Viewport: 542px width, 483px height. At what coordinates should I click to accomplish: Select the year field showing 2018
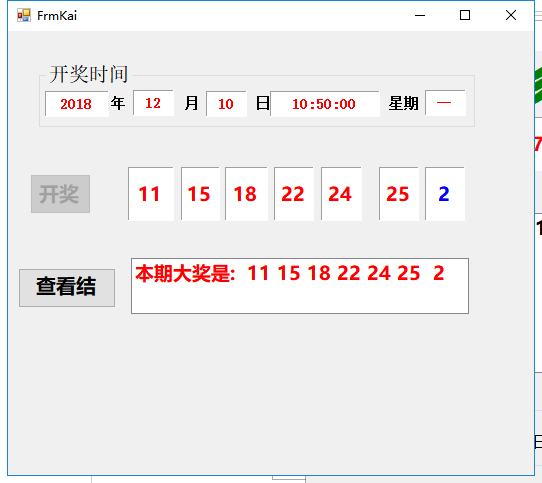click(77, 104)
